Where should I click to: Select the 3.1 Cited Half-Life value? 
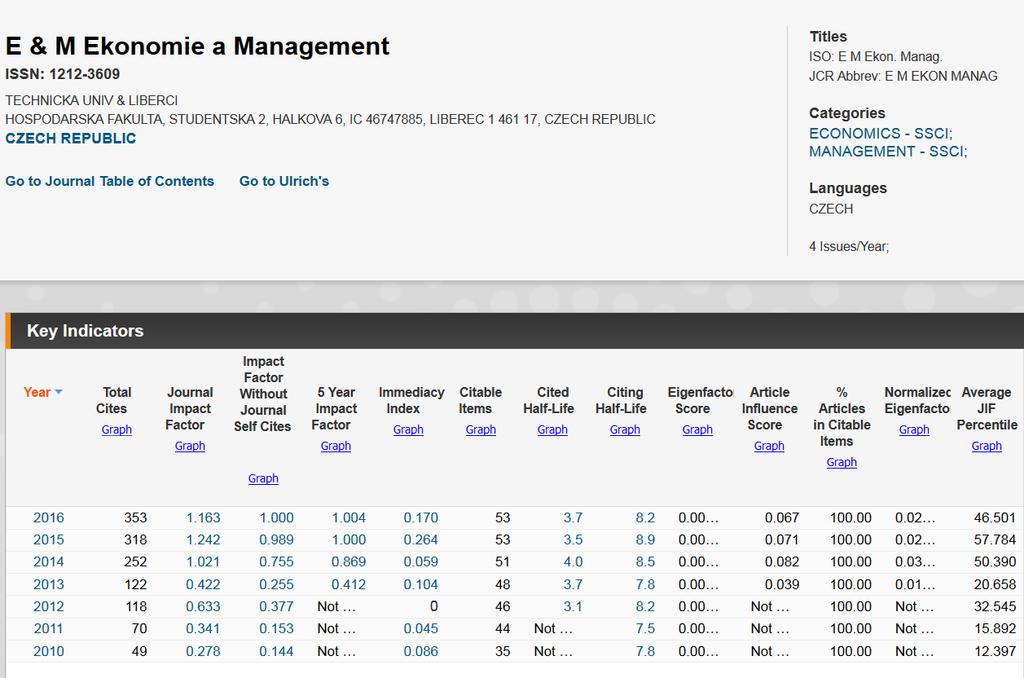(x=573, y=607)
